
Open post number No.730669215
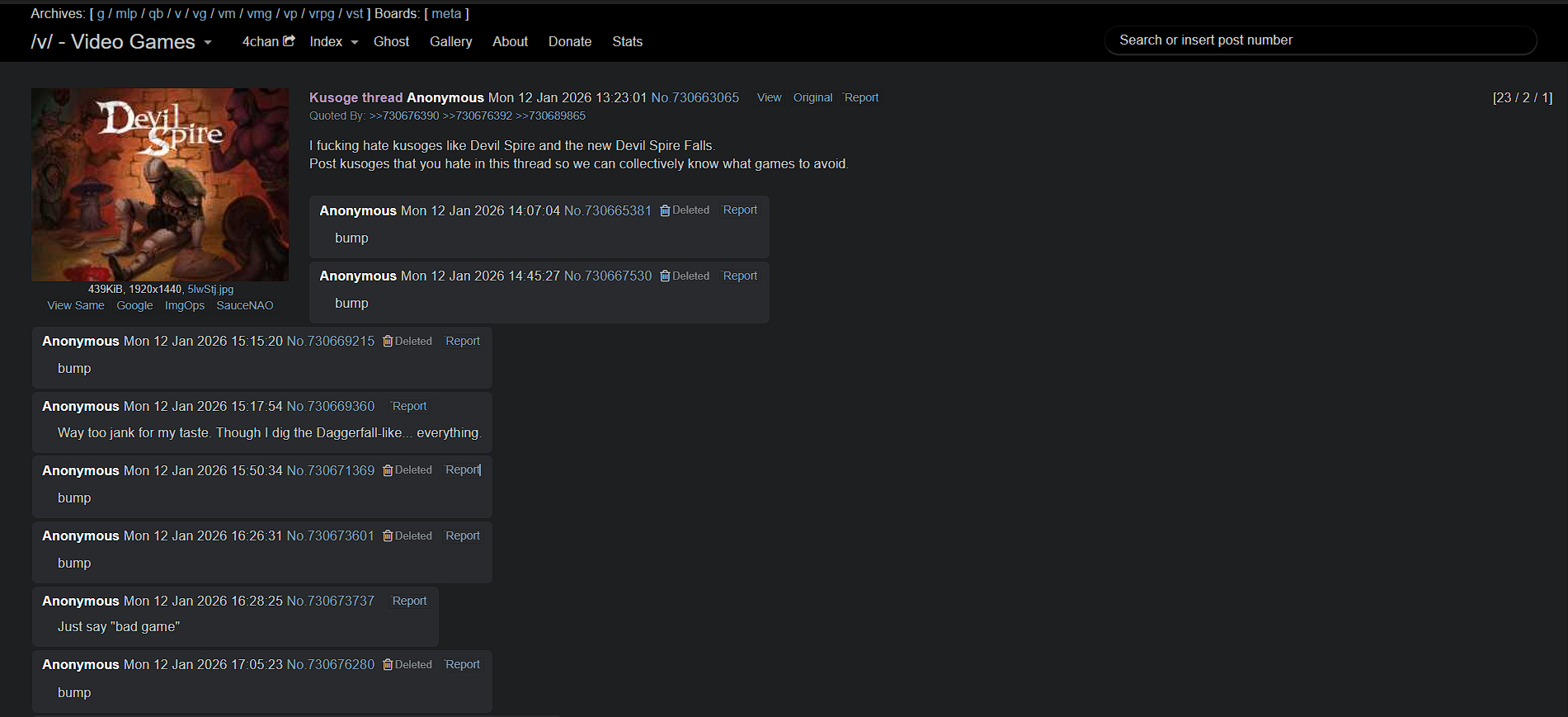tap(331, 342)
